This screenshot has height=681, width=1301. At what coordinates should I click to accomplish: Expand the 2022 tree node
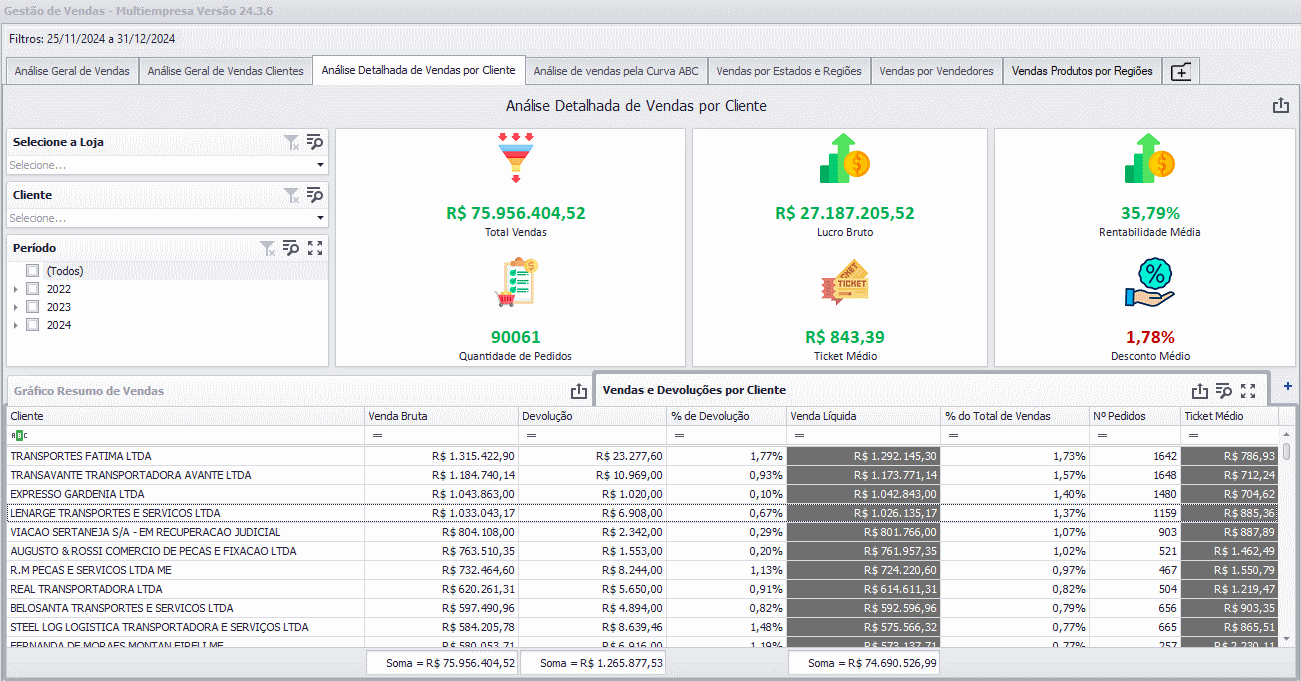pyautogui.click(x=15, y=289)
